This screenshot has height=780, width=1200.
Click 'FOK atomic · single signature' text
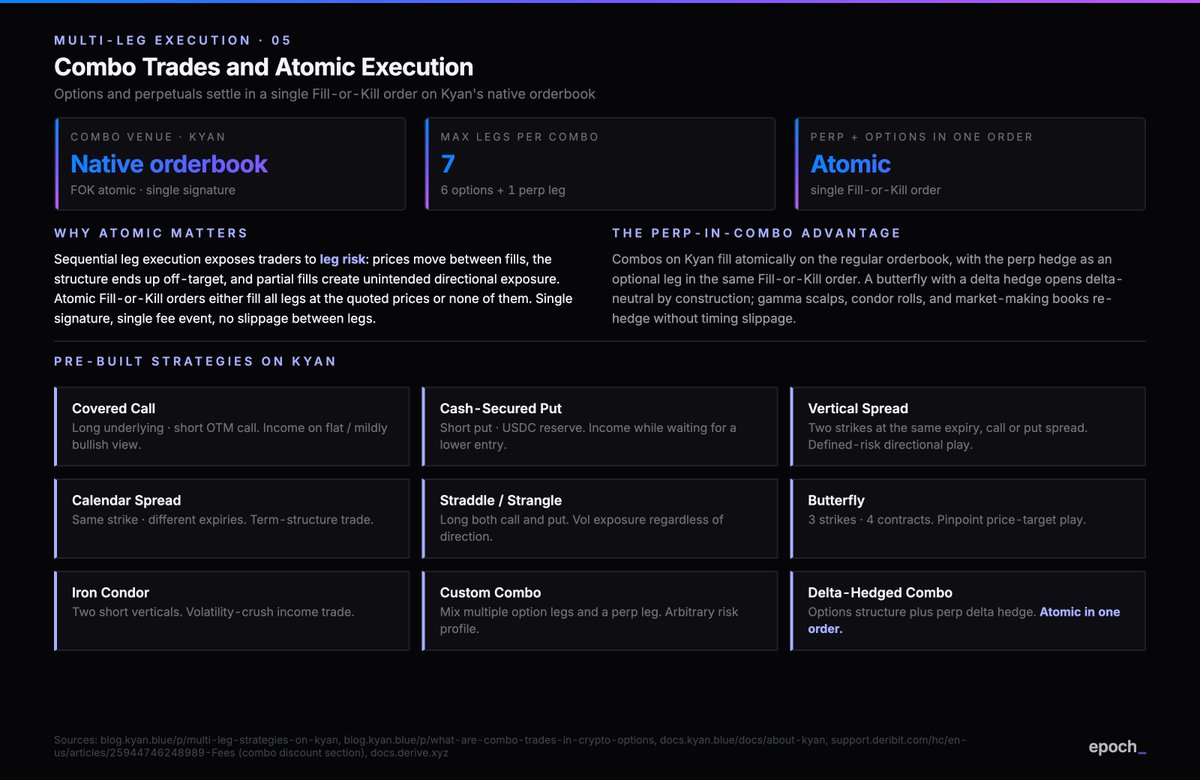[152, 190]
